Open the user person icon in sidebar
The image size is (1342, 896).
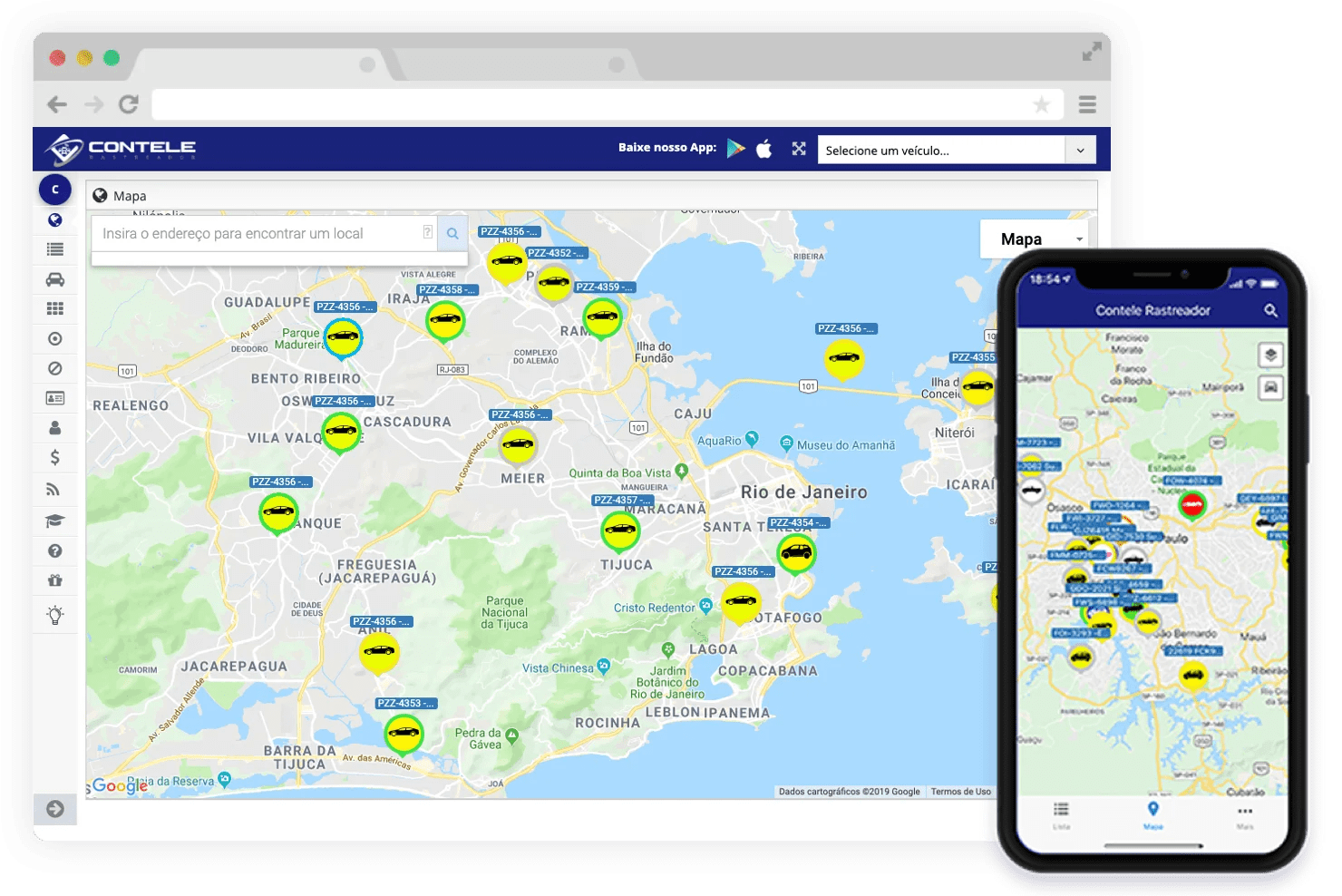point(55,427)
